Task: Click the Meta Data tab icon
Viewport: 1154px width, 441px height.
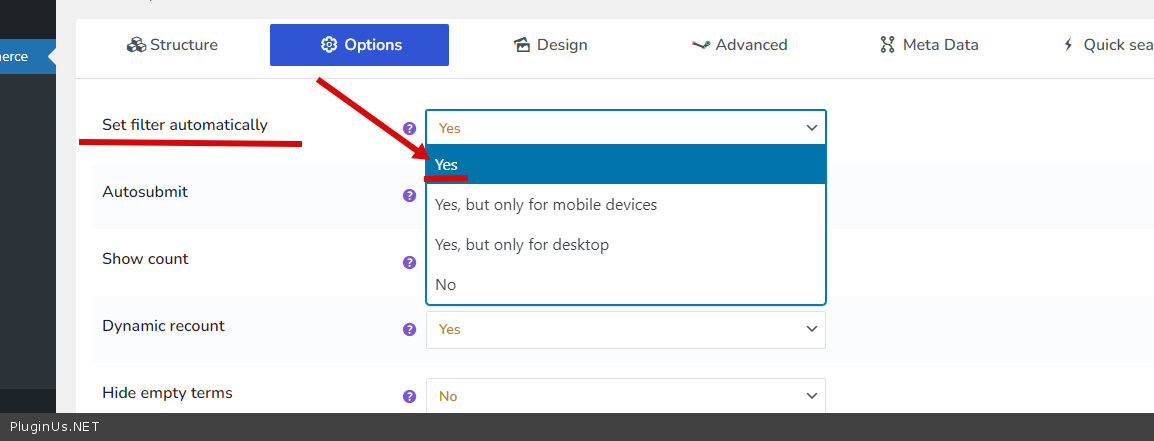Action: [x=887, y=45]
